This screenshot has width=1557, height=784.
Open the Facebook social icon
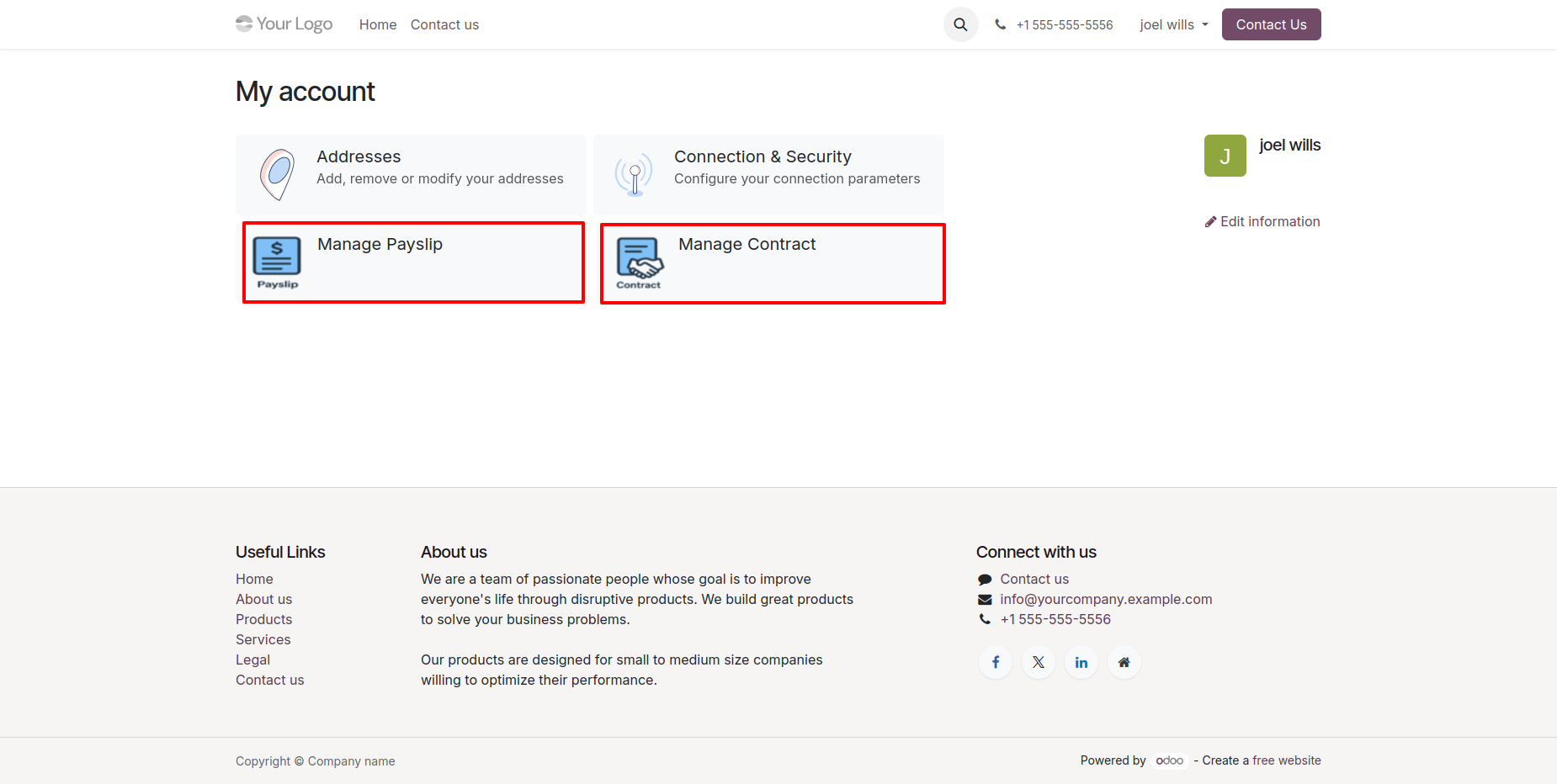click(x=996, y=662)
